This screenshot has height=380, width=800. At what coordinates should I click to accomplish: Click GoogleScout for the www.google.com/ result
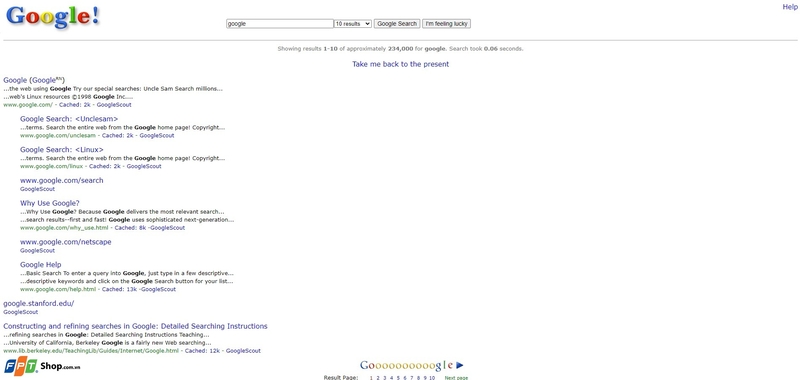[114, 105]
